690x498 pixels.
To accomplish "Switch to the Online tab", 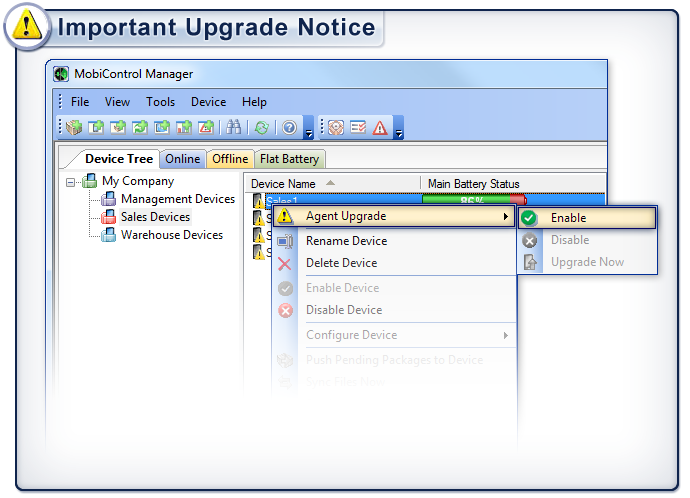I will [183, 159].
